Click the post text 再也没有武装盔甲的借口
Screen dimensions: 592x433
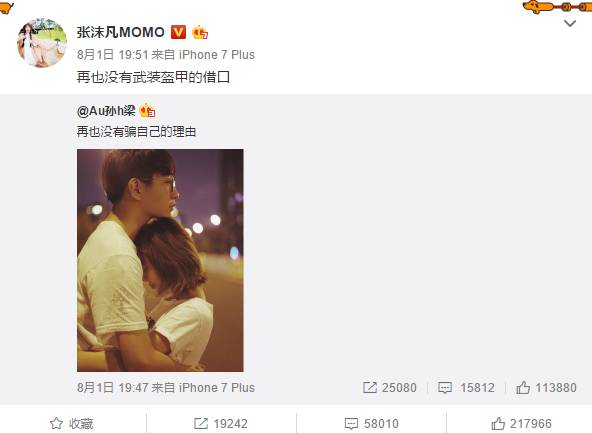153,77
